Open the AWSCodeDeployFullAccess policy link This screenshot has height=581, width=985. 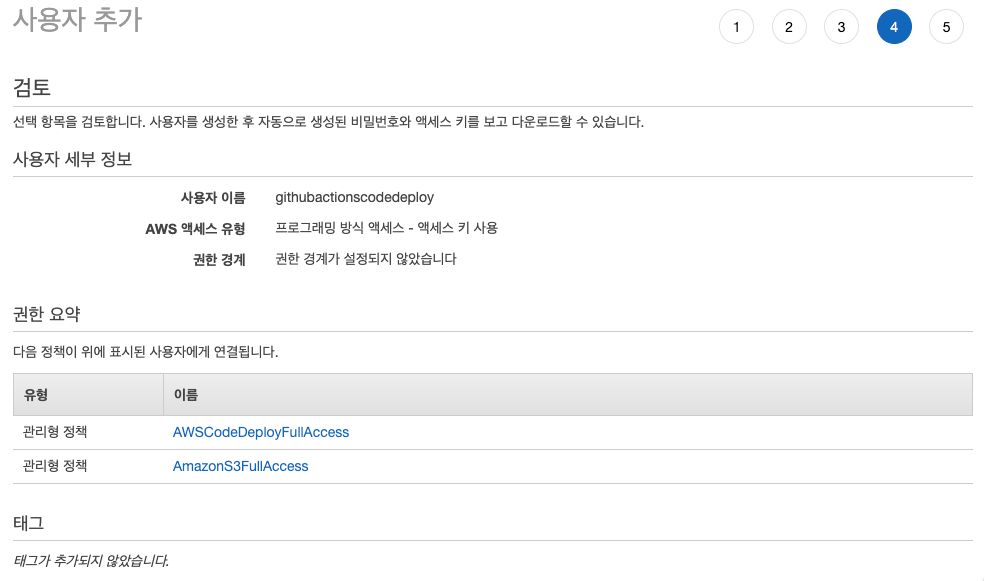(261, 432)
